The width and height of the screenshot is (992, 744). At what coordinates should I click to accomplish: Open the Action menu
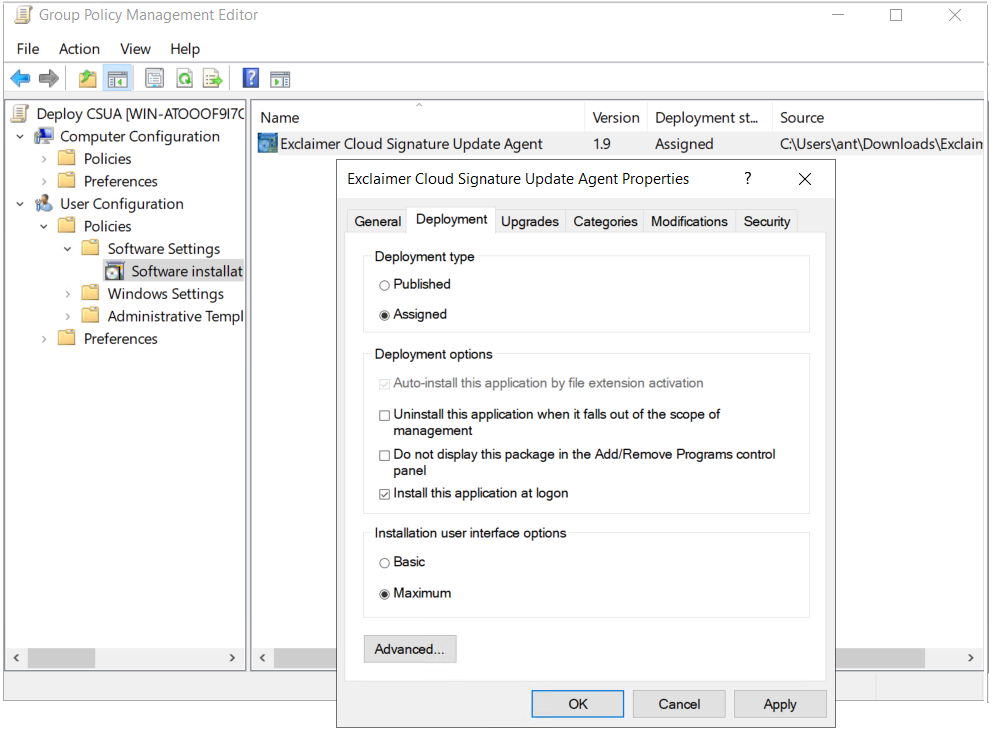tap(79, 49)
